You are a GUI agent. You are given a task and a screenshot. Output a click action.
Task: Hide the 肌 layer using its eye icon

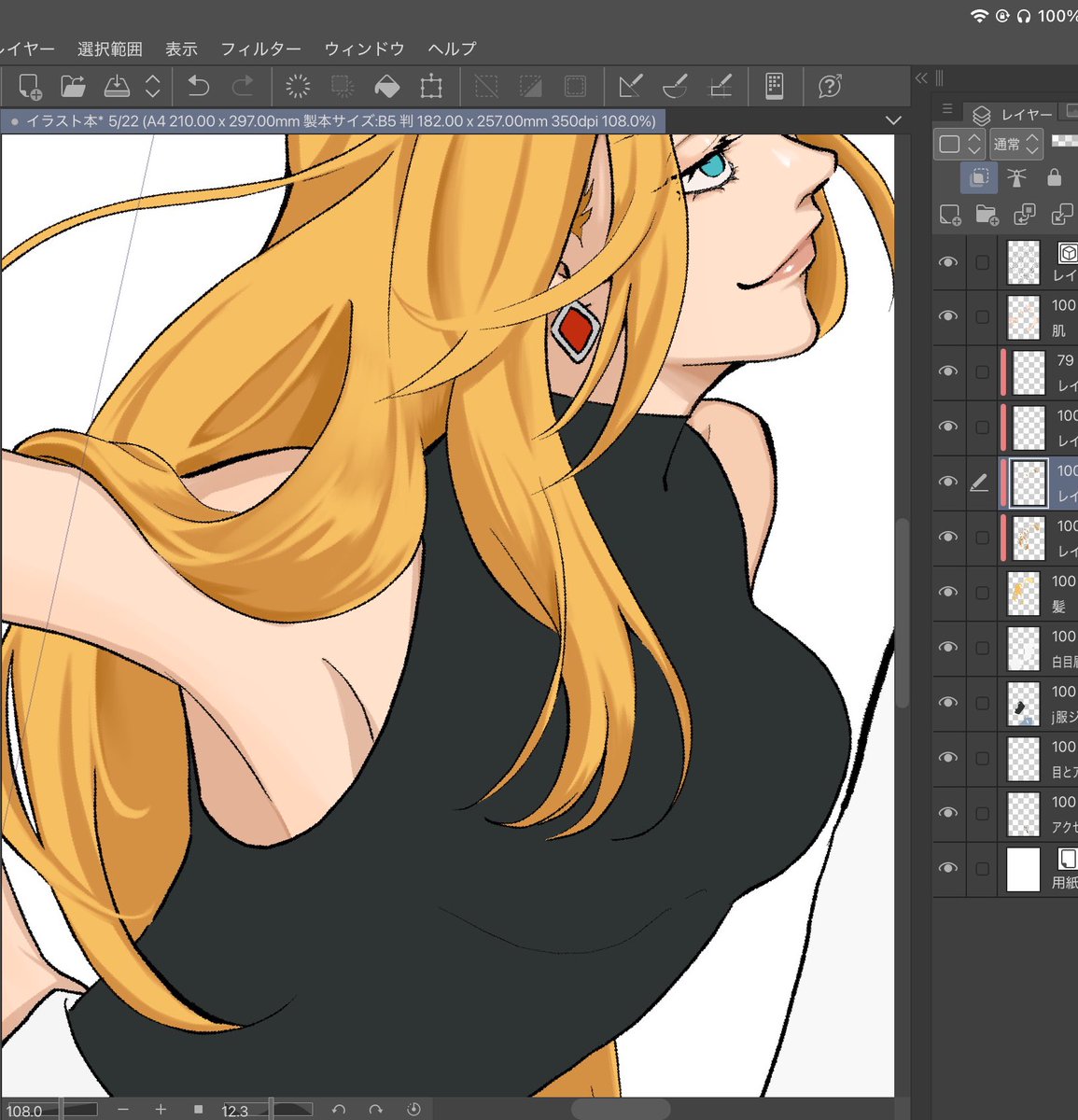(948, 316)
